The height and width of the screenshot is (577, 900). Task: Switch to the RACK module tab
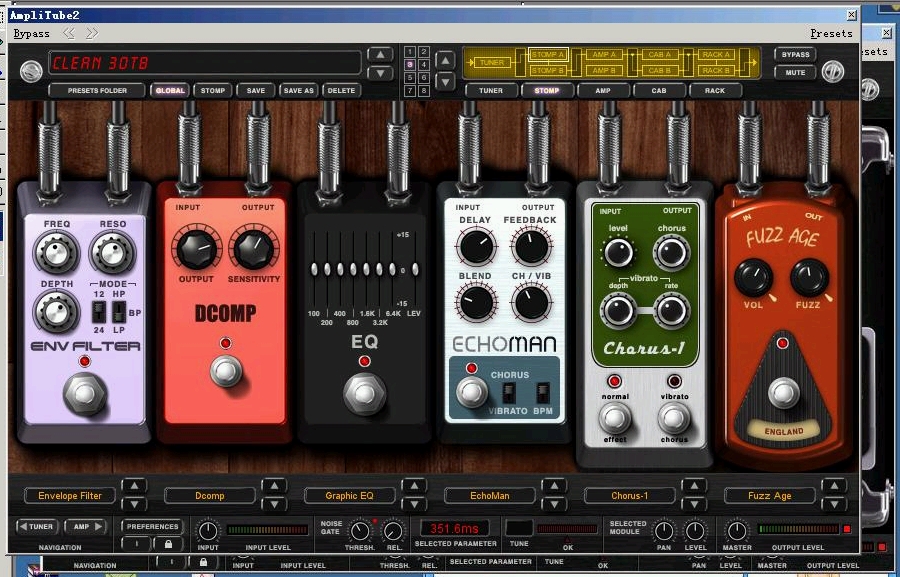715,91
